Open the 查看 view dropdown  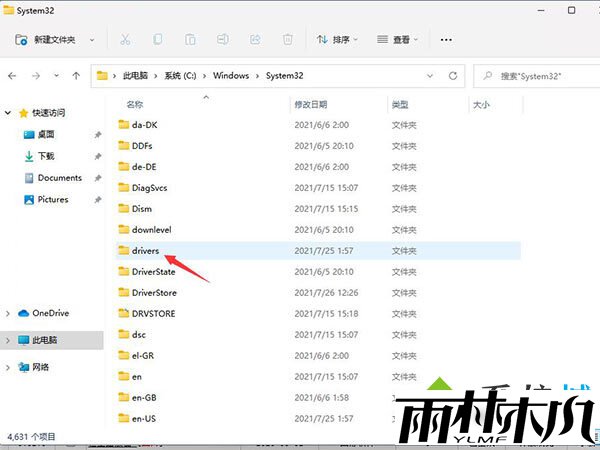(398, 40)
